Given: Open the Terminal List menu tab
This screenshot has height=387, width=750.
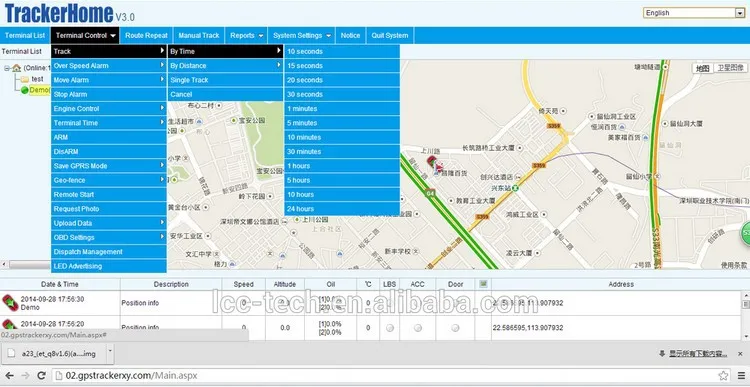Looking at the screenshot, I should click(25, 35).
